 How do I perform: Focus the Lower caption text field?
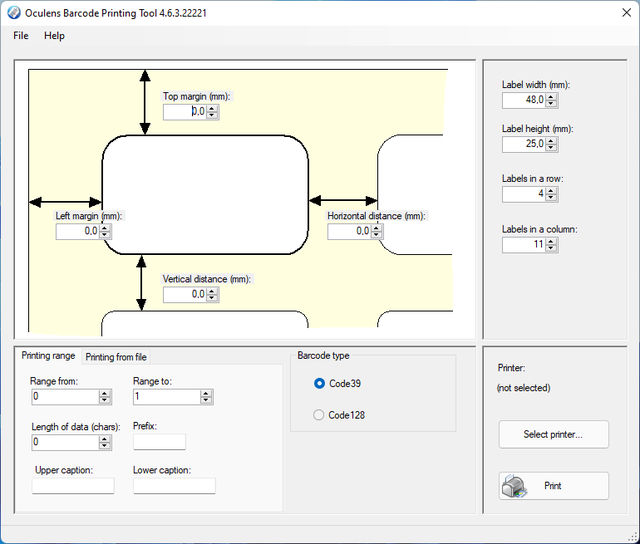(x=174, y=486)
